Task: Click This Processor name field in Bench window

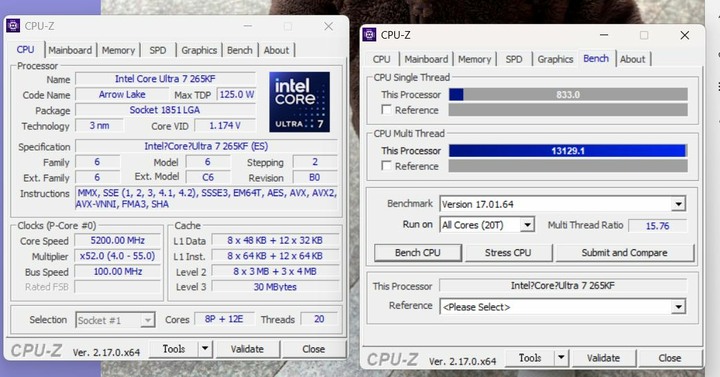Action: point(562,285)
